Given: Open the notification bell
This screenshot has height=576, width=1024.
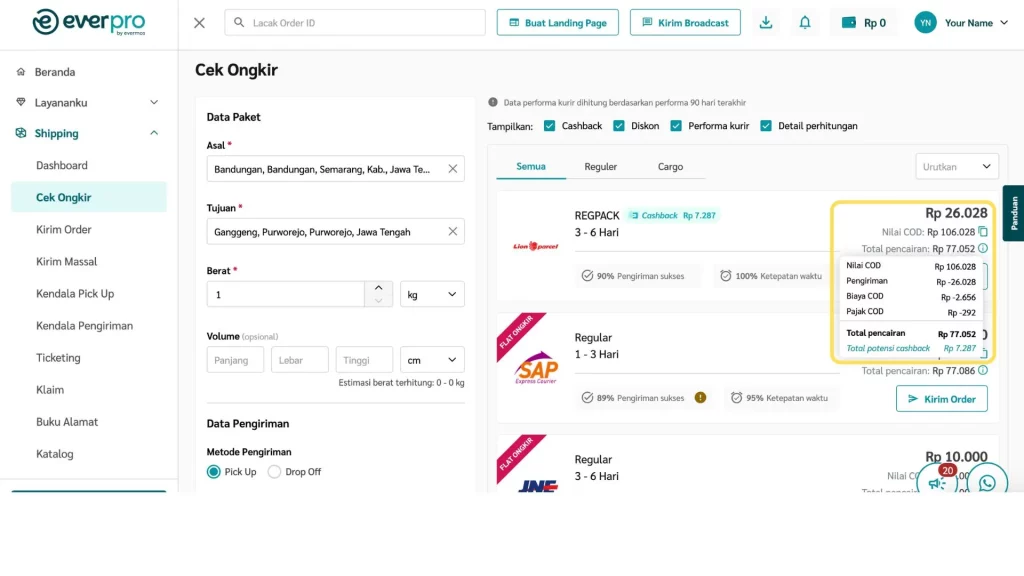Looking at the screenshot, I should (x=805, y=22).
